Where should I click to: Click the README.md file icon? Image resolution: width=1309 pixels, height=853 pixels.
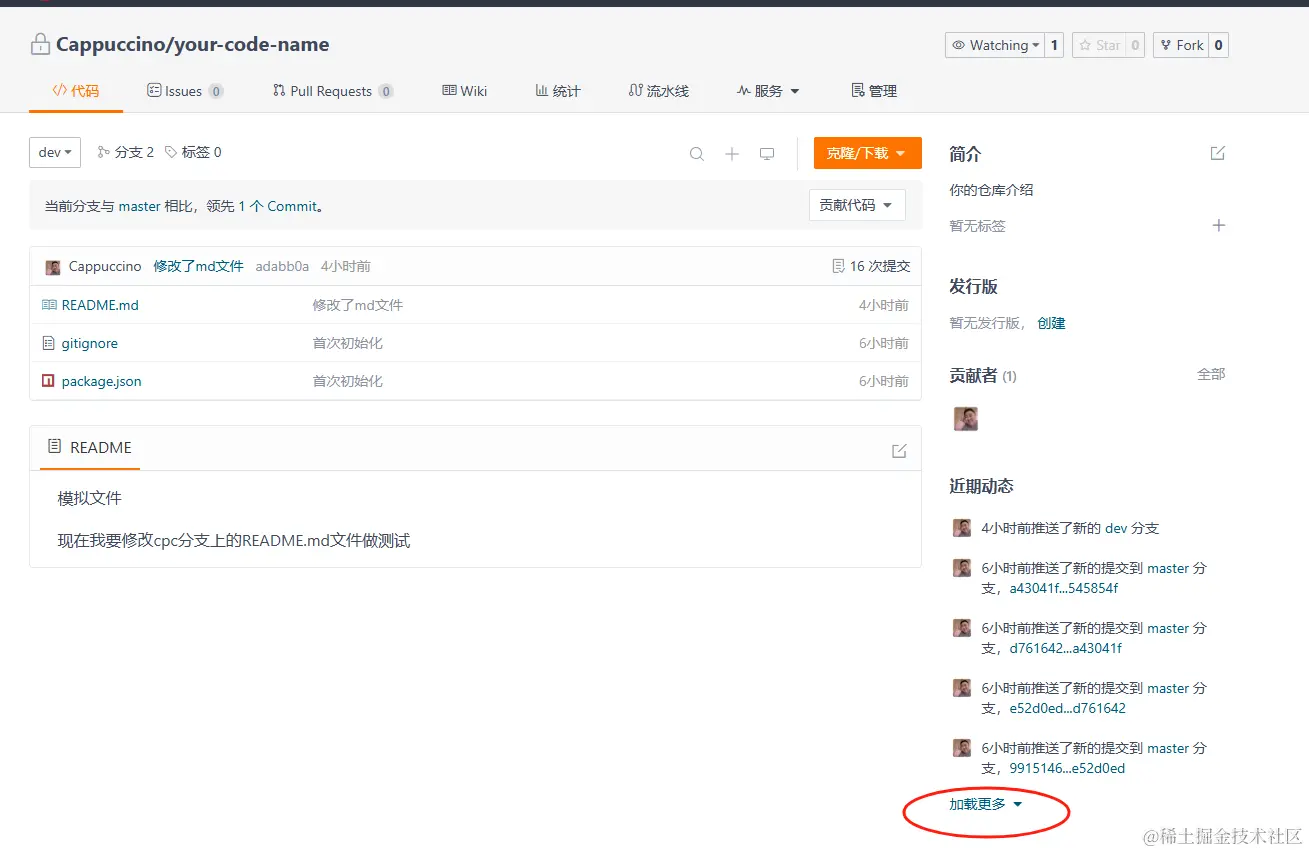pos(49,305)
